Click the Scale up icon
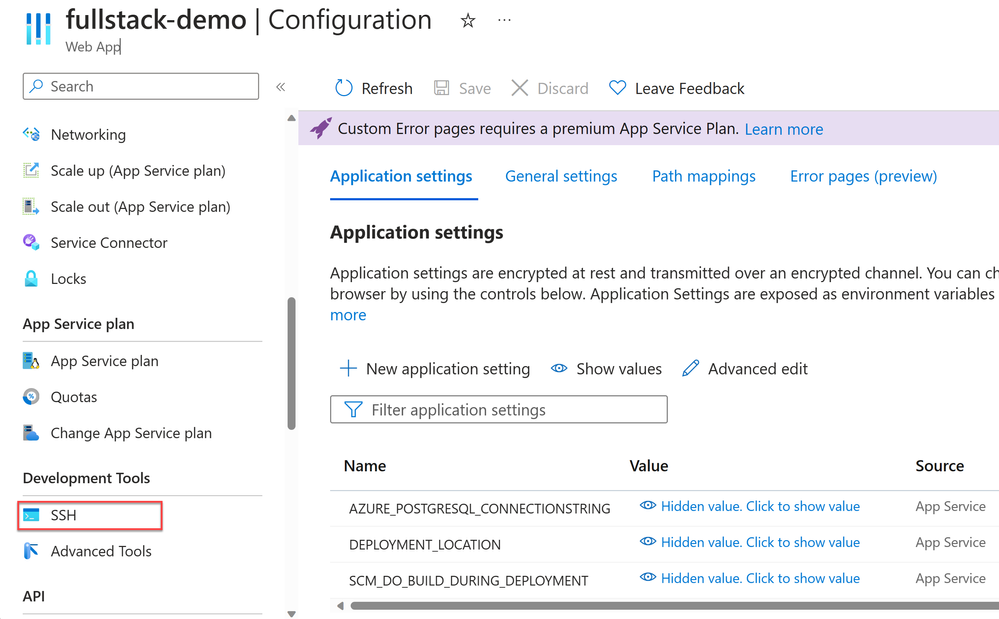The height and width of the screenshot is (619, 999). (31, 171)
